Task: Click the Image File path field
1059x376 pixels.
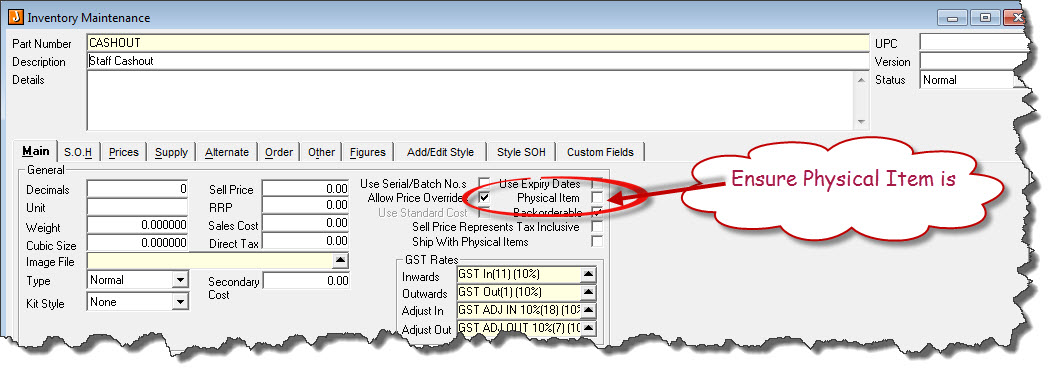Action: tap(210, 261)
